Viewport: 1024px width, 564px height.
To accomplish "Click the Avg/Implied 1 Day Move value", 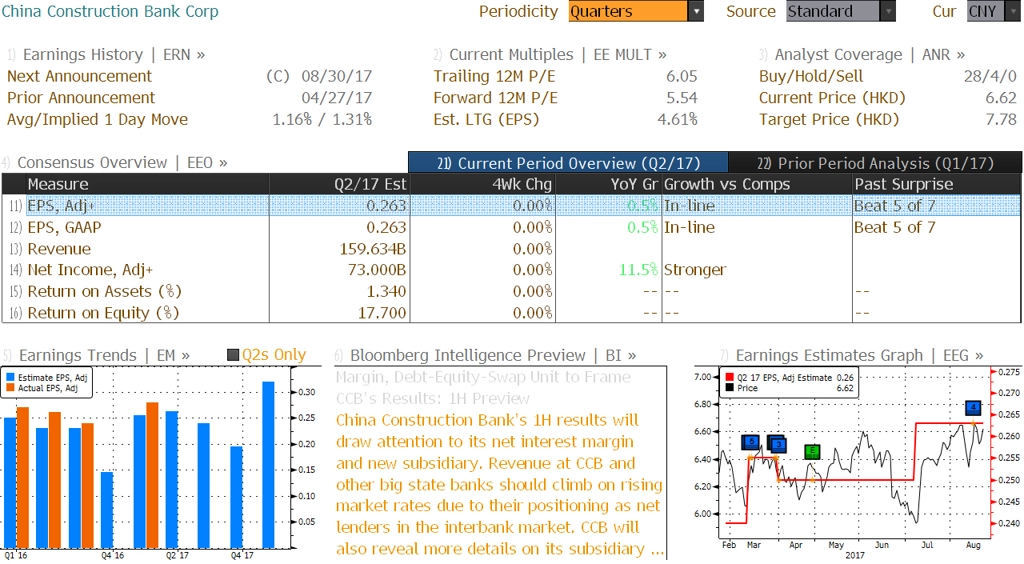I will [x=322, y=119].
